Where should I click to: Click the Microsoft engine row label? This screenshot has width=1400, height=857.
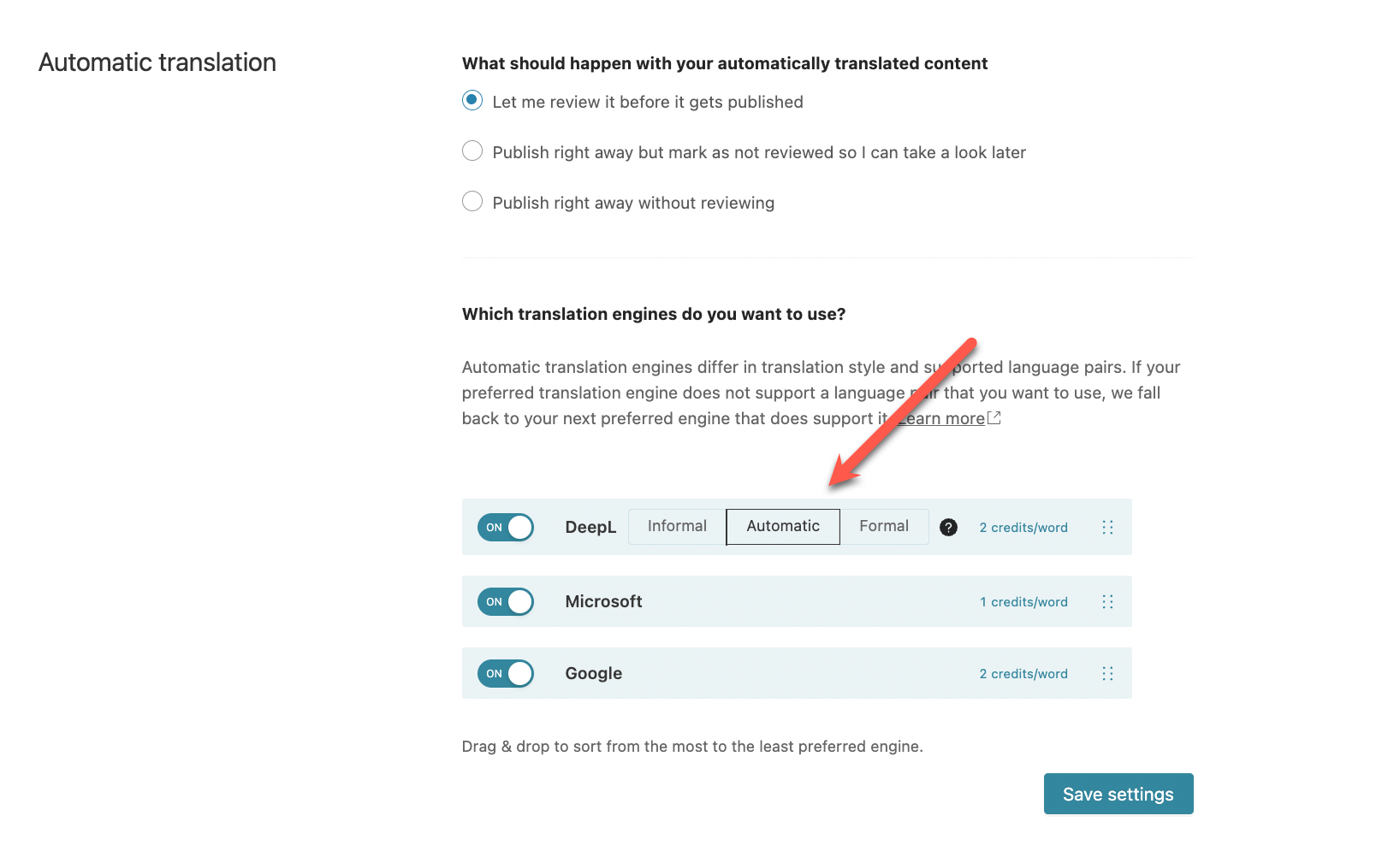(603, 601)
